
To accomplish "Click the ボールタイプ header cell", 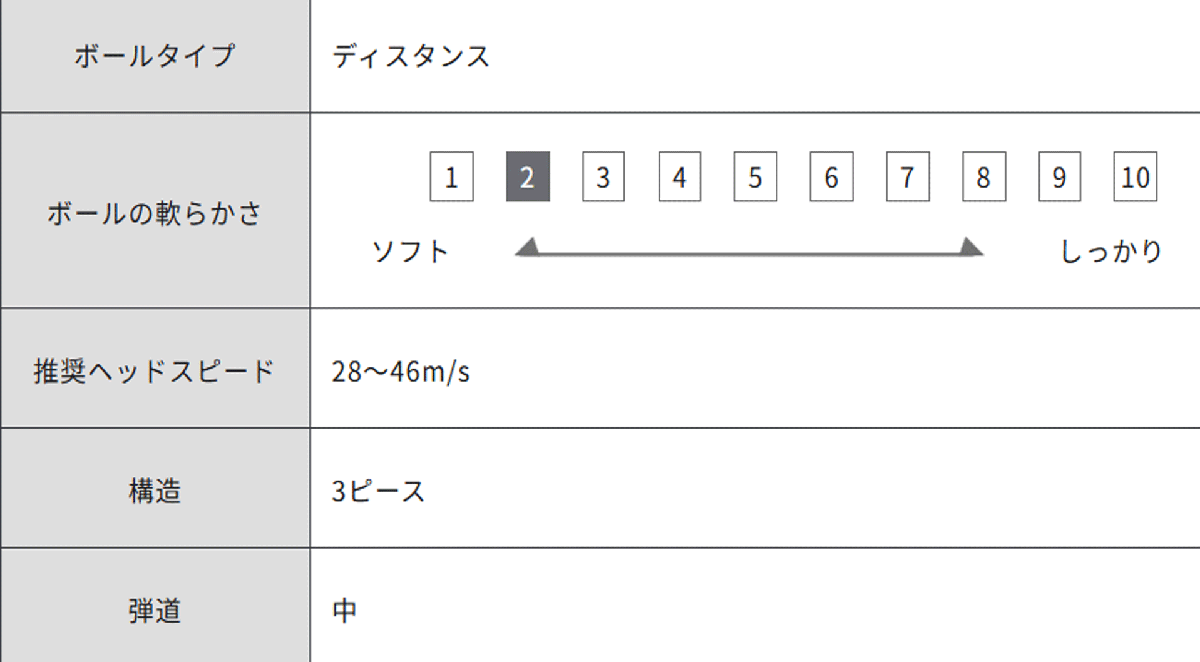I will [x=155, y=56].
